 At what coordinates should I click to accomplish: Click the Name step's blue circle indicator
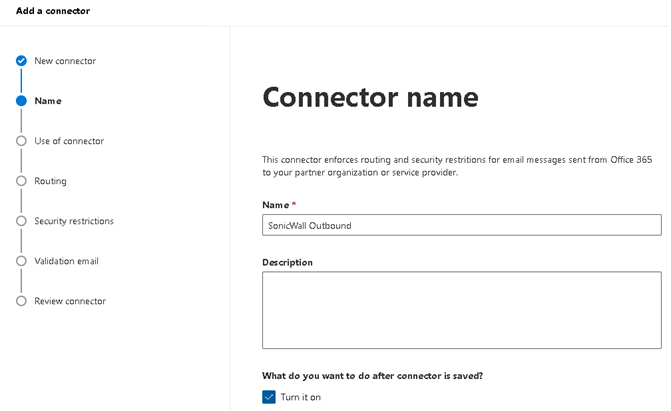21,101
